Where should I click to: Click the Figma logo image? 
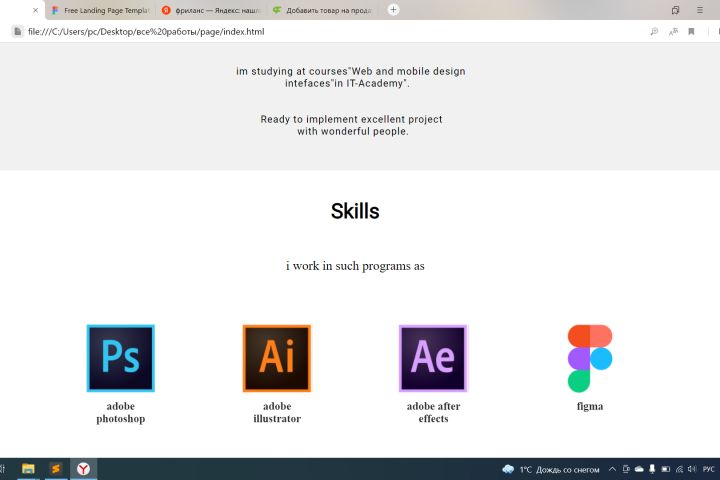(x=590, y=358)
